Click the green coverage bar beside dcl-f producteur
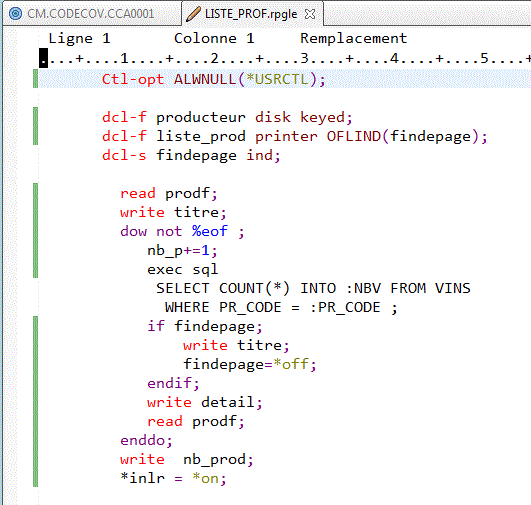This screenshot has width=531, height=505. (36, 126)
